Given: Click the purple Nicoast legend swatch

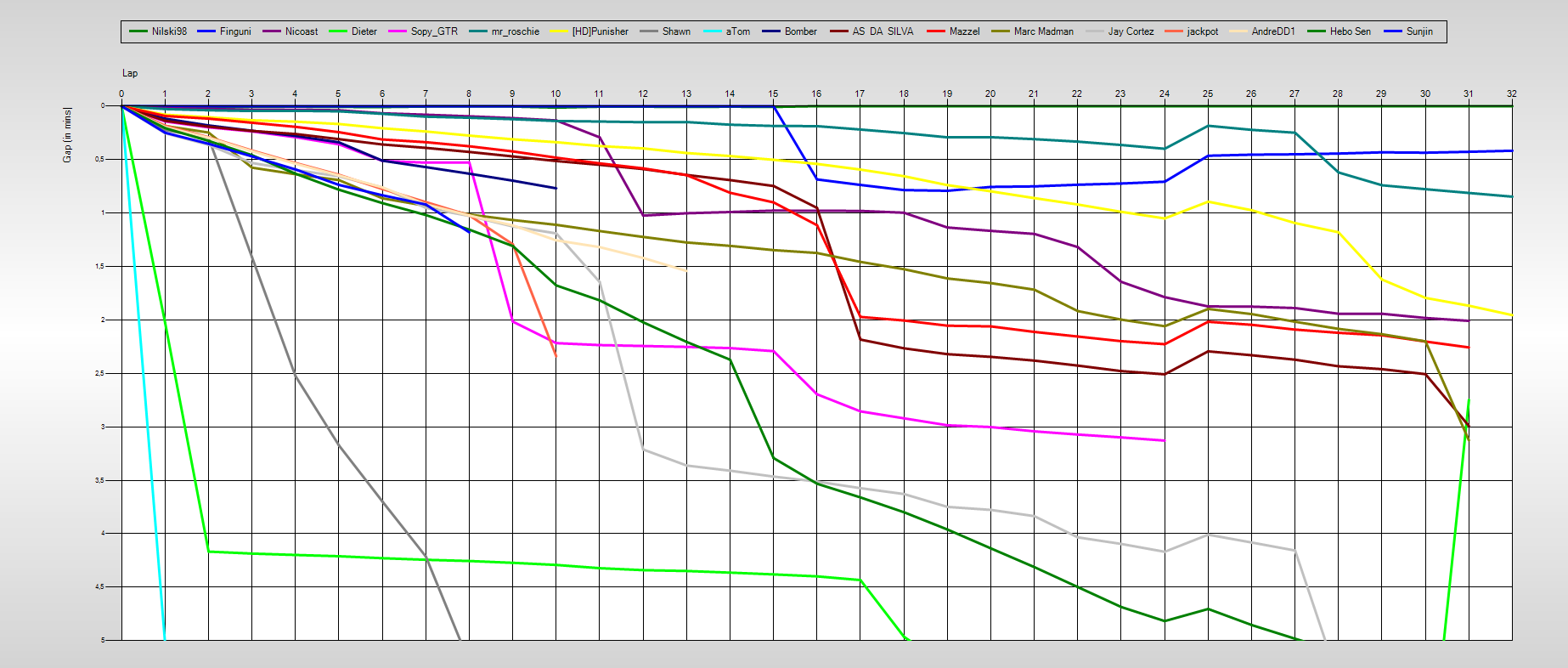Looking at the screenshot, I should click(x=272, y=31).
